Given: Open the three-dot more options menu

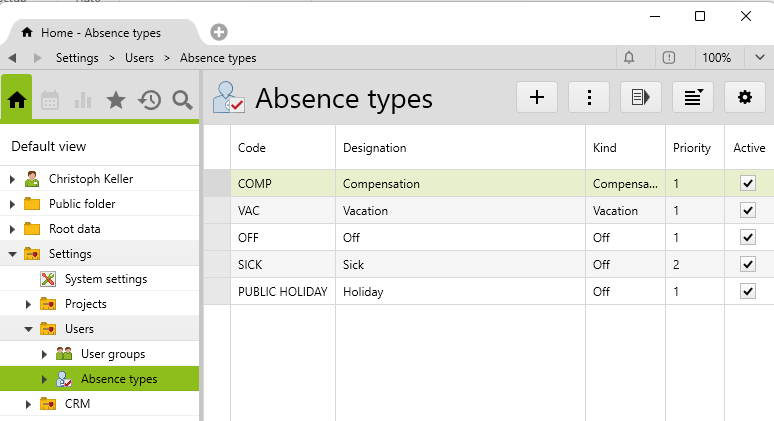Looking at the screenshot, I should click(x=589, y=97).
